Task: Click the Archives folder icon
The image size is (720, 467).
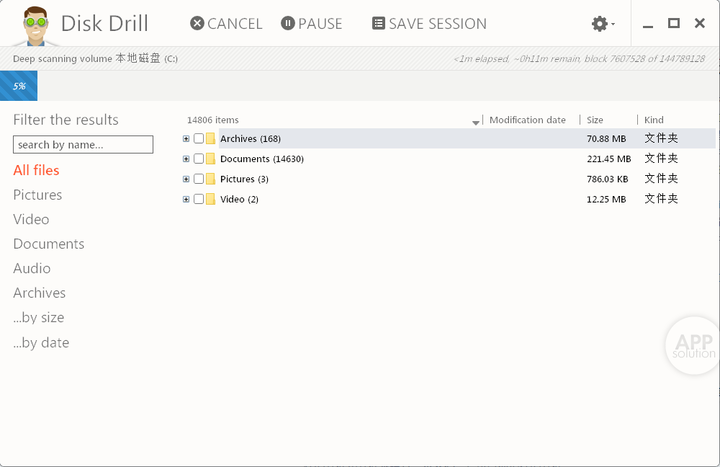Action: click(210, 139)
